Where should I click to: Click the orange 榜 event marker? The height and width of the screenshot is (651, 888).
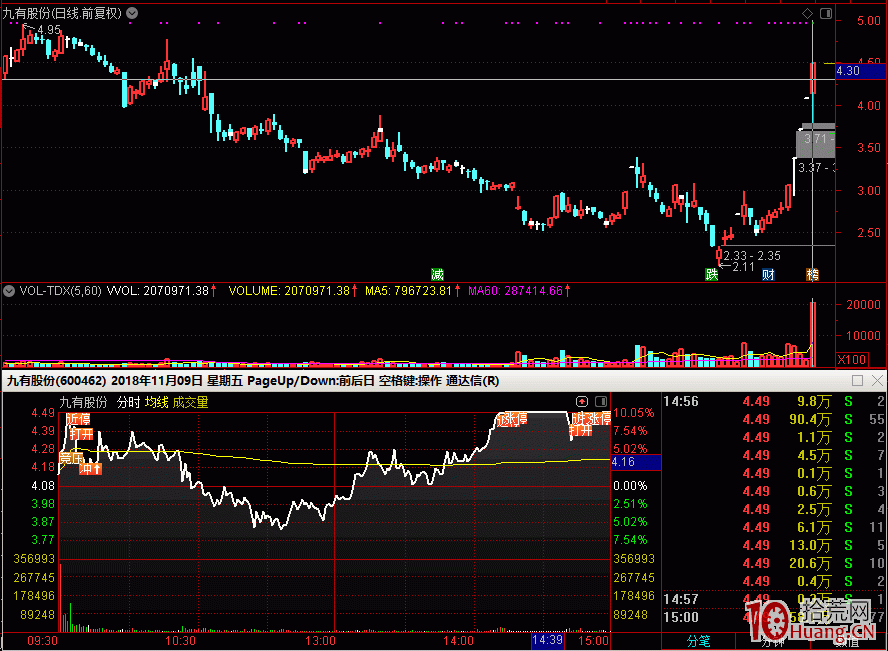[x=813, y=274]
